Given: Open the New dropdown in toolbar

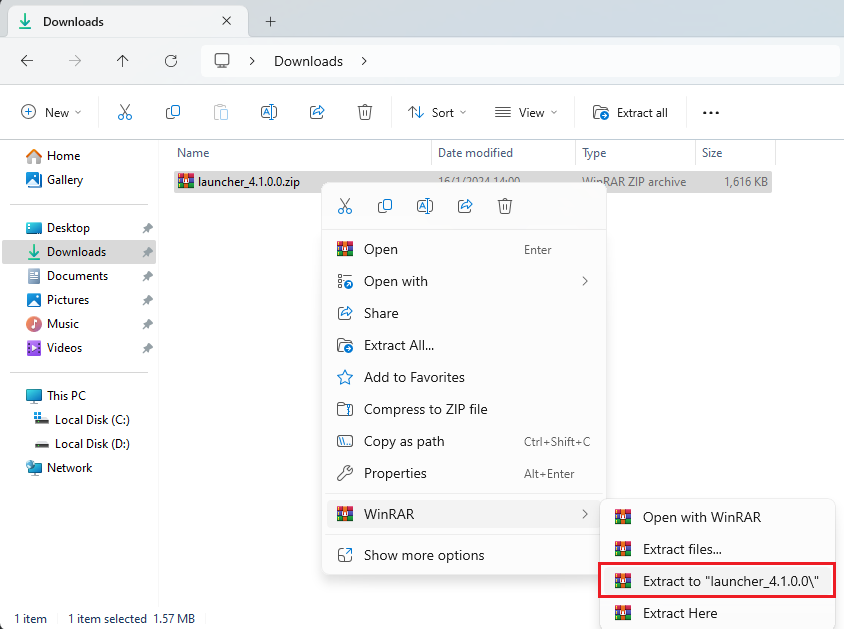Looking at the screenshot, I should (52, 113).
